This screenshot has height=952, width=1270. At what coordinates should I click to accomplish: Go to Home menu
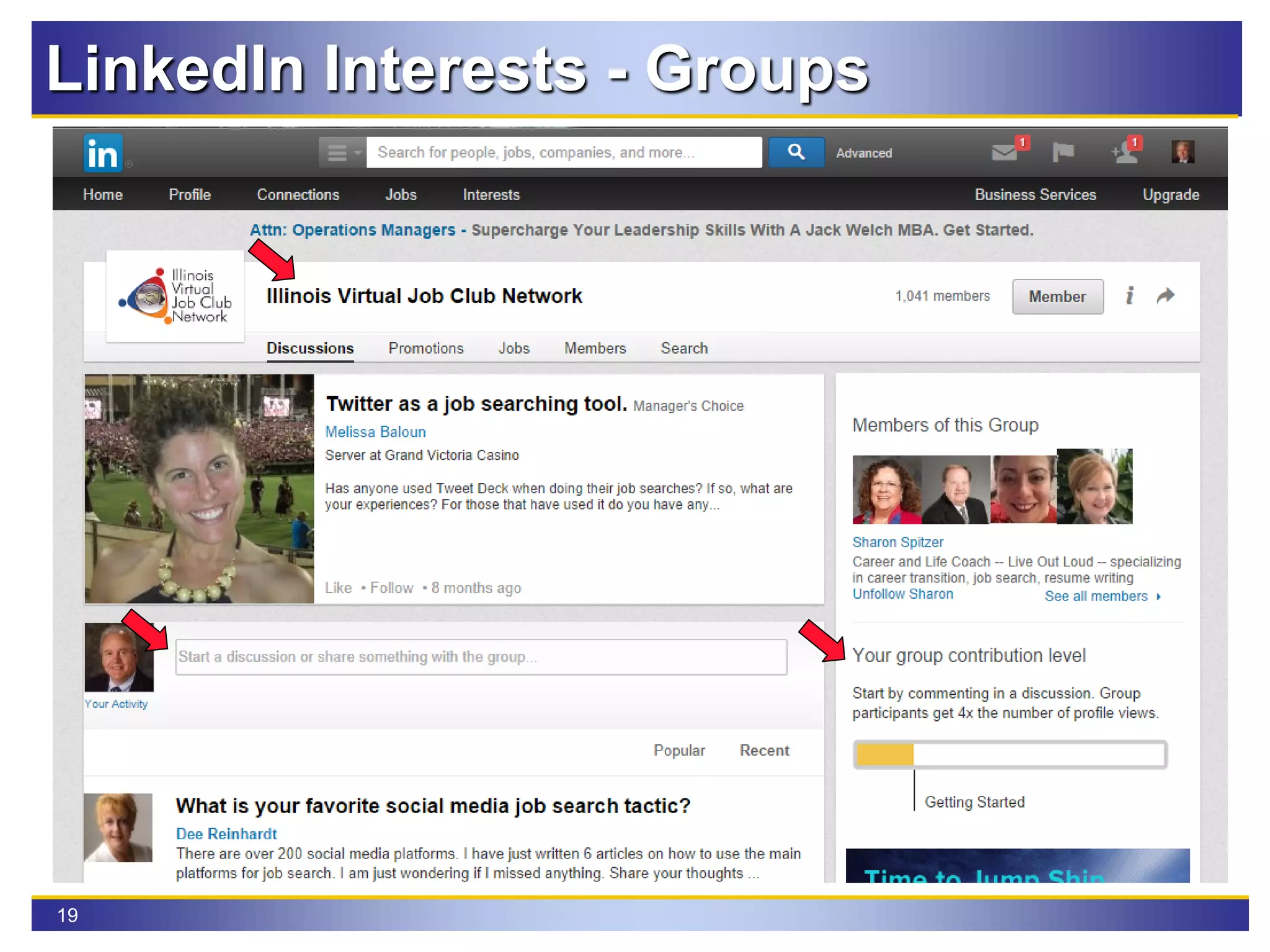[x=103, y=195]
